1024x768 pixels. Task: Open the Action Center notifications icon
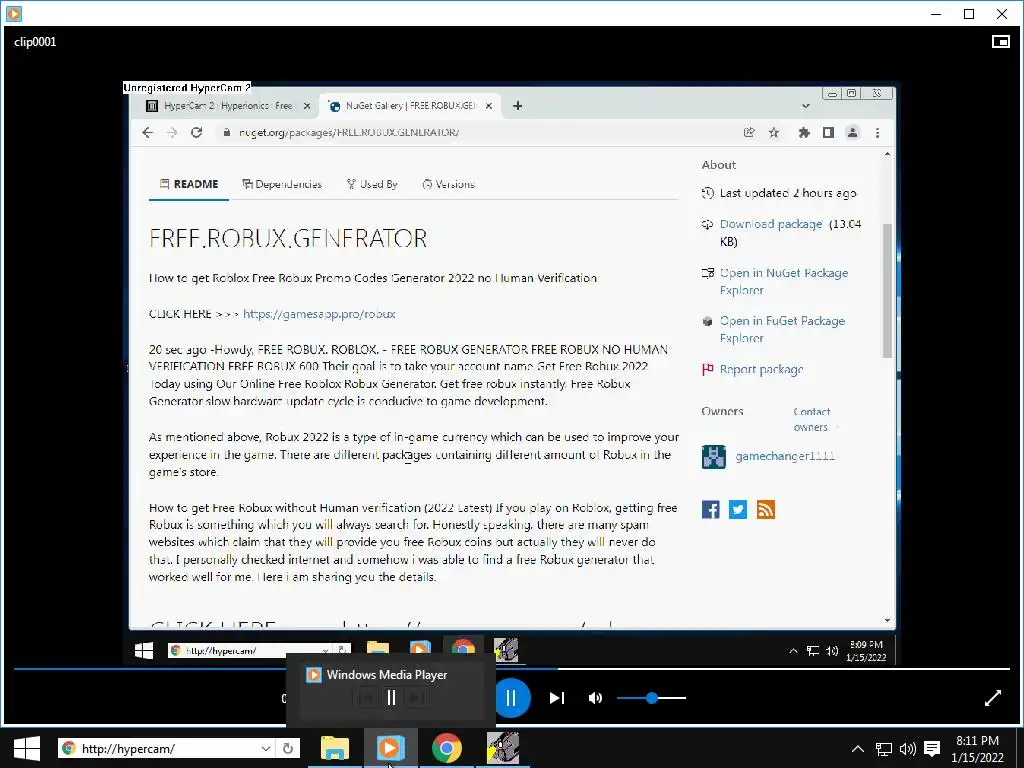pos(932,749)
